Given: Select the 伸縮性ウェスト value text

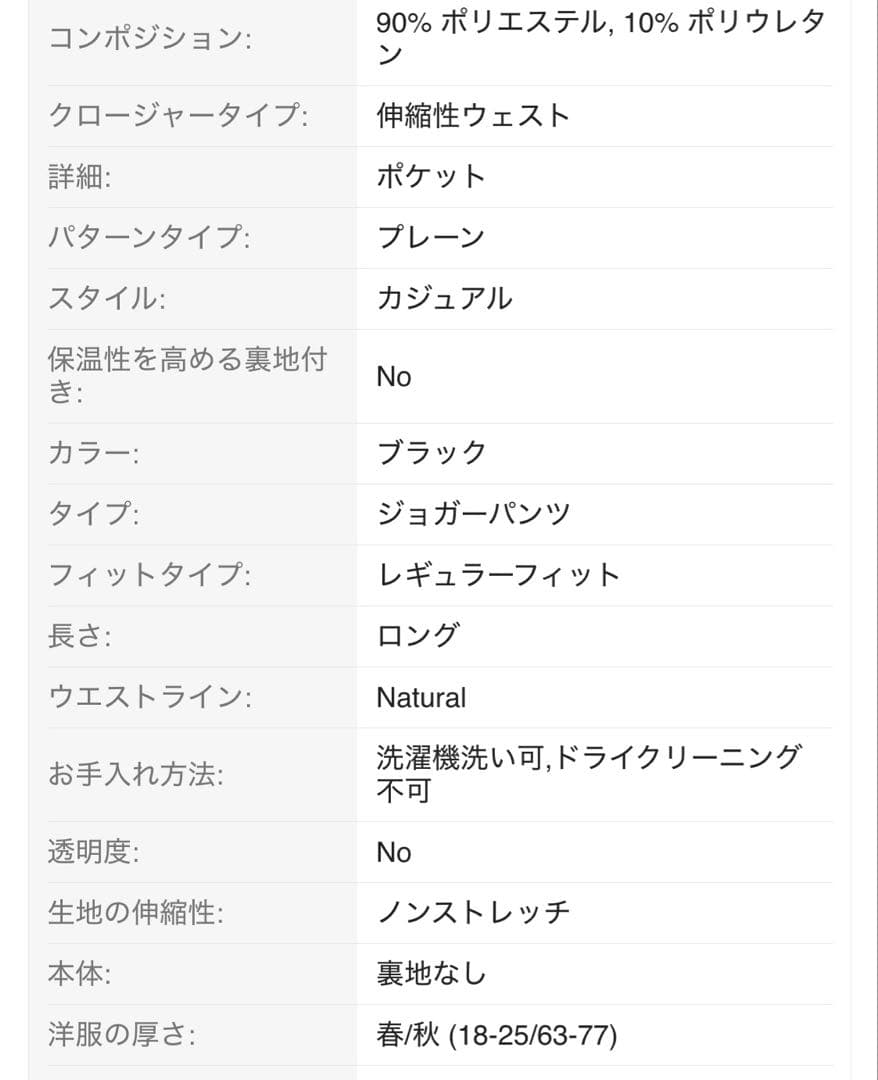Looking at the screenshot, I should pyautogui.click(x=473, y=116).
